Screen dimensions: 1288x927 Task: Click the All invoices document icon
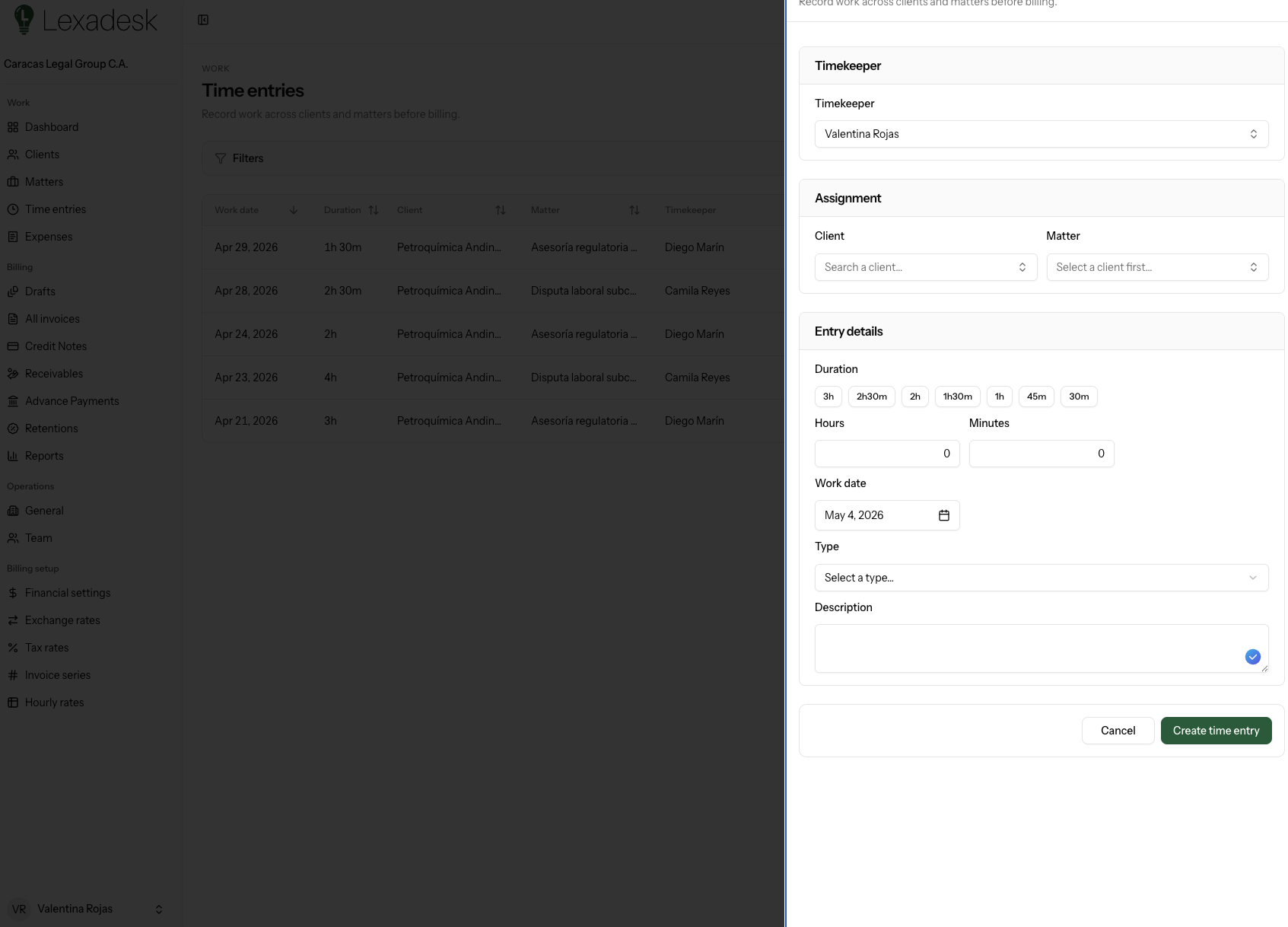coord(13,319)
